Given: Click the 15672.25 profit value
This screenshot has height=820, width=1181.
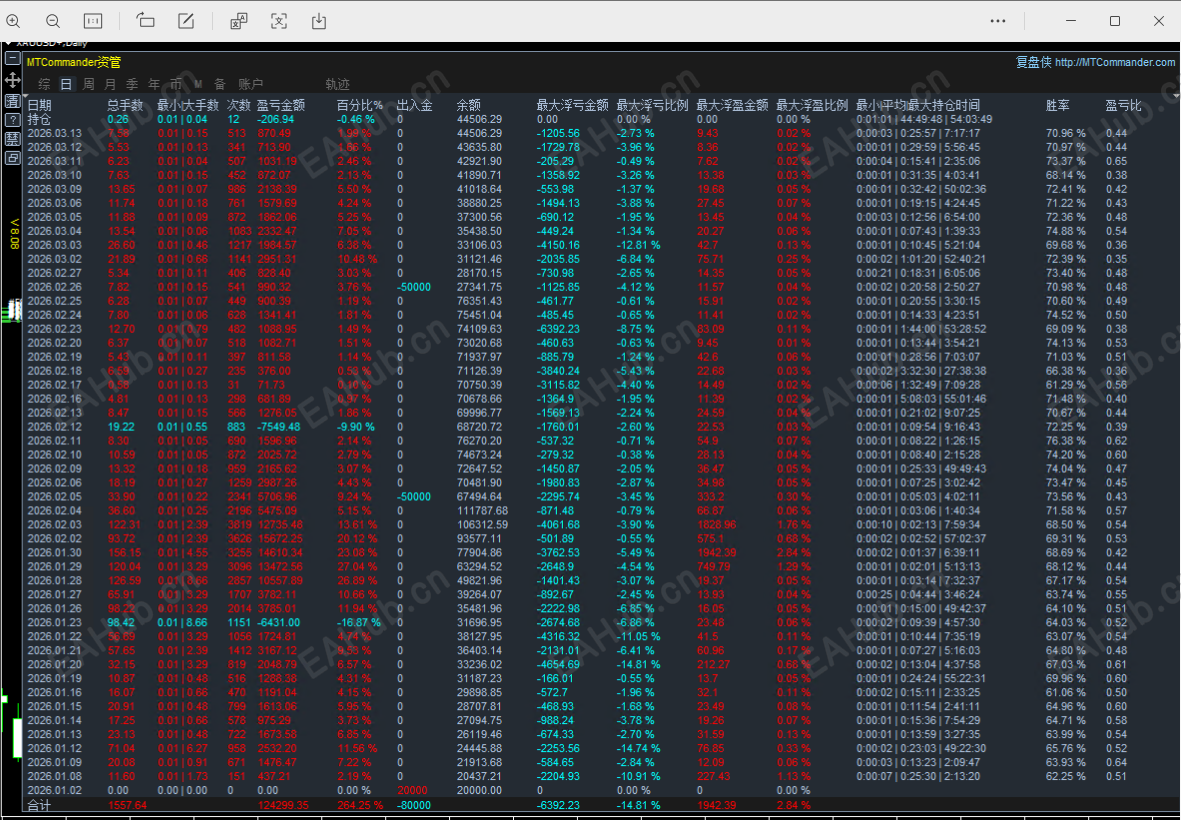Looking at the screenshot, I should pyautogui.click(x=280, y=539).
